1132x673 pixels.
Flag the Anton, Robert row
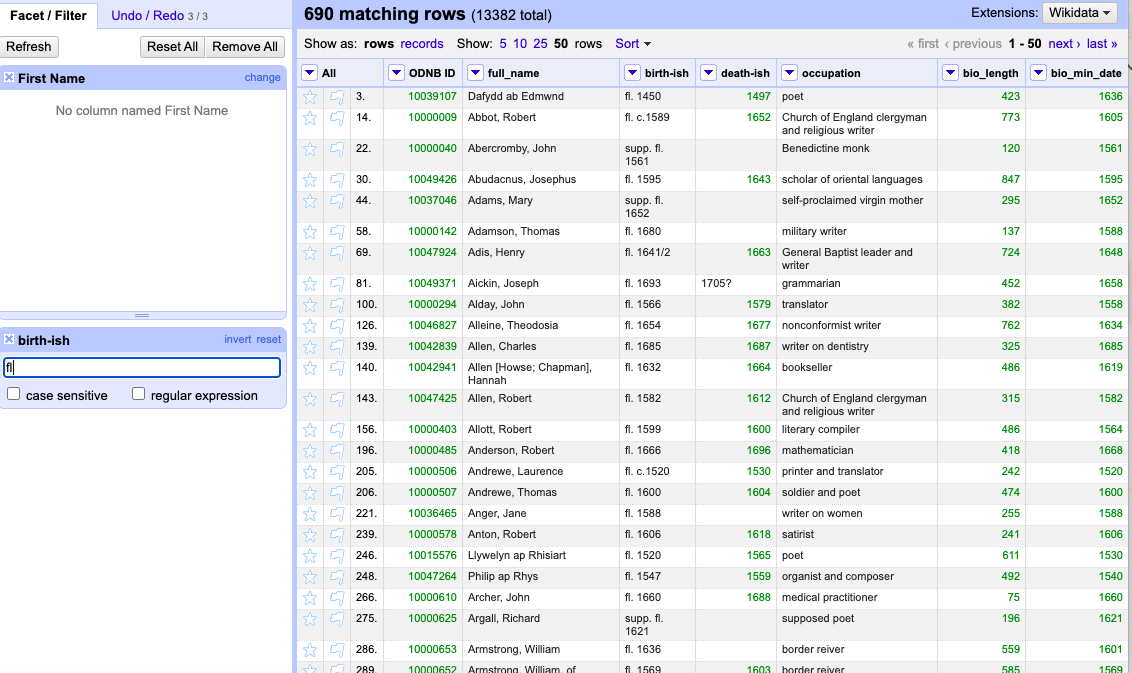point(337,534)
